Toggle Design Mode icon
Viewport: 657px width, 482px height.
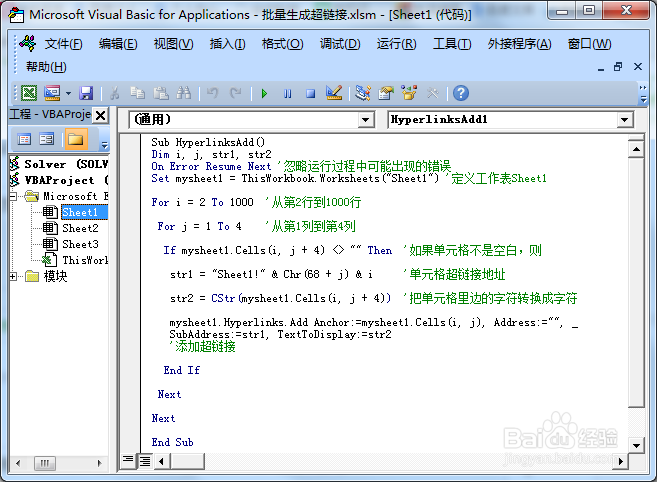coord(334,93)
